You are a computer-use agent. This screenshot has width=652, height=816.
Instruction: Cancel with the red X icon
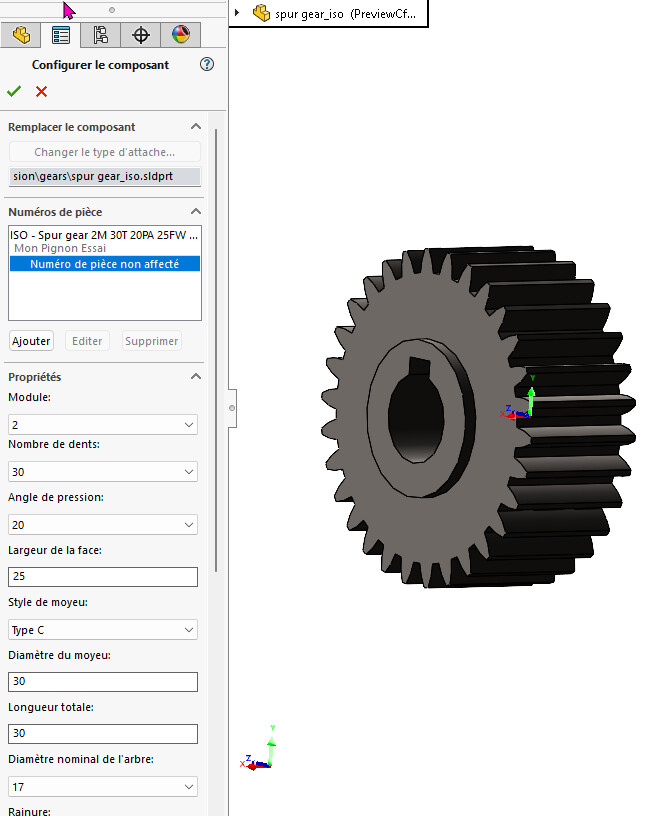pos(41,91)
